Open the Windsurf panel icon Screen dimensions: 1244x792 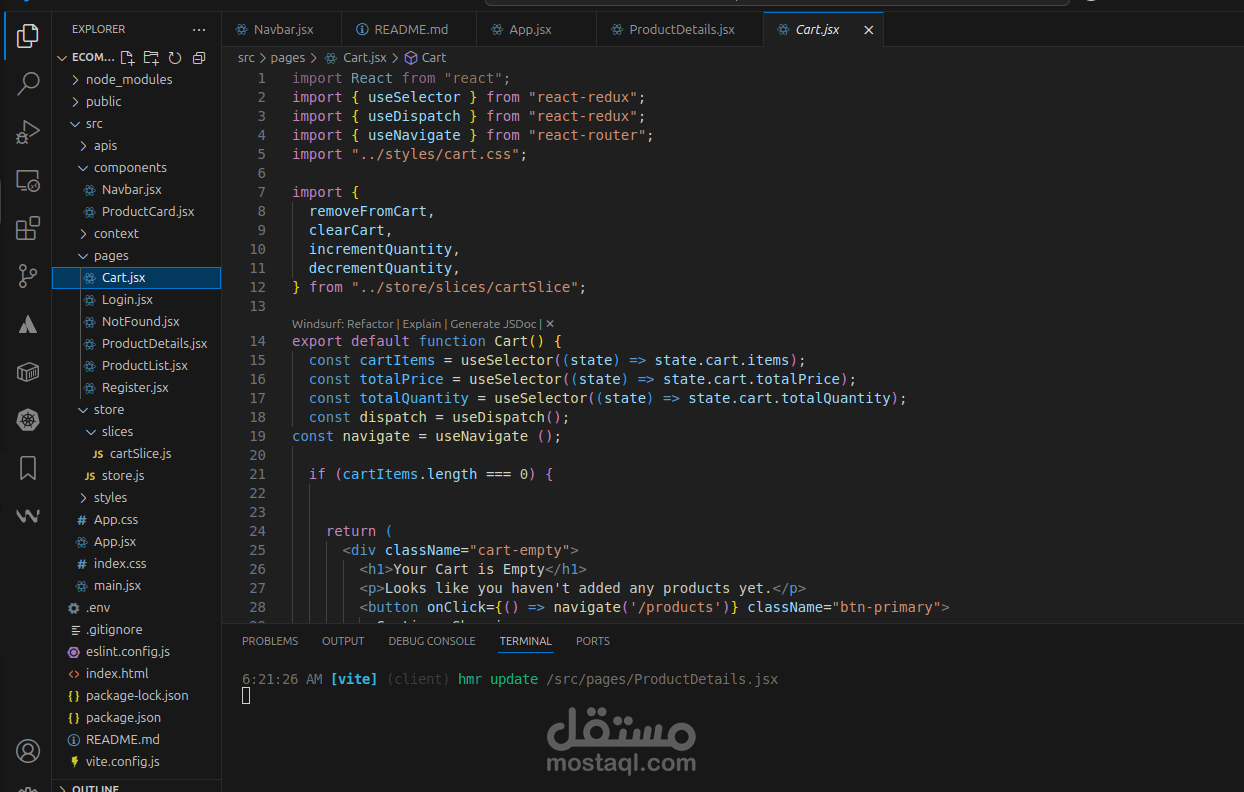coord(28,516)
